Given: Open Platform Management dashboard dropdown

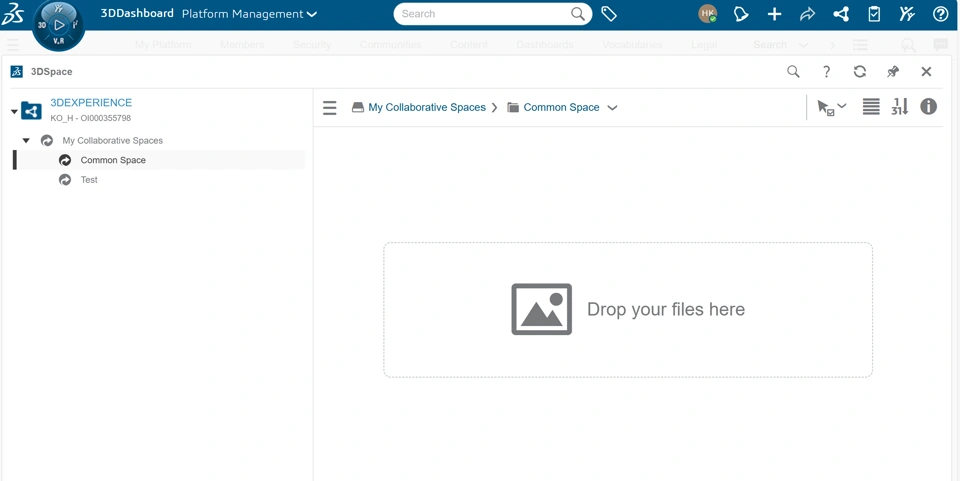Looking at the screenshot, I should pos(249,13).
